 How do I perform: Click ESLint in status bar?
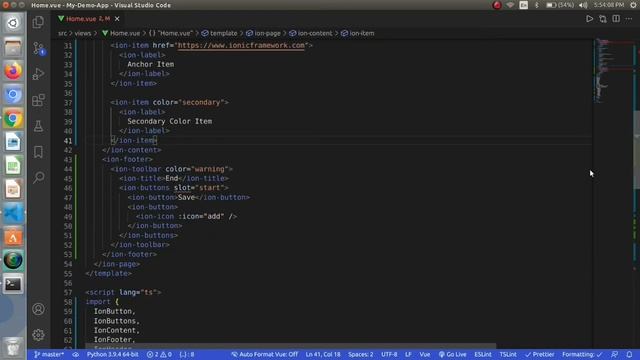point(483,354)
